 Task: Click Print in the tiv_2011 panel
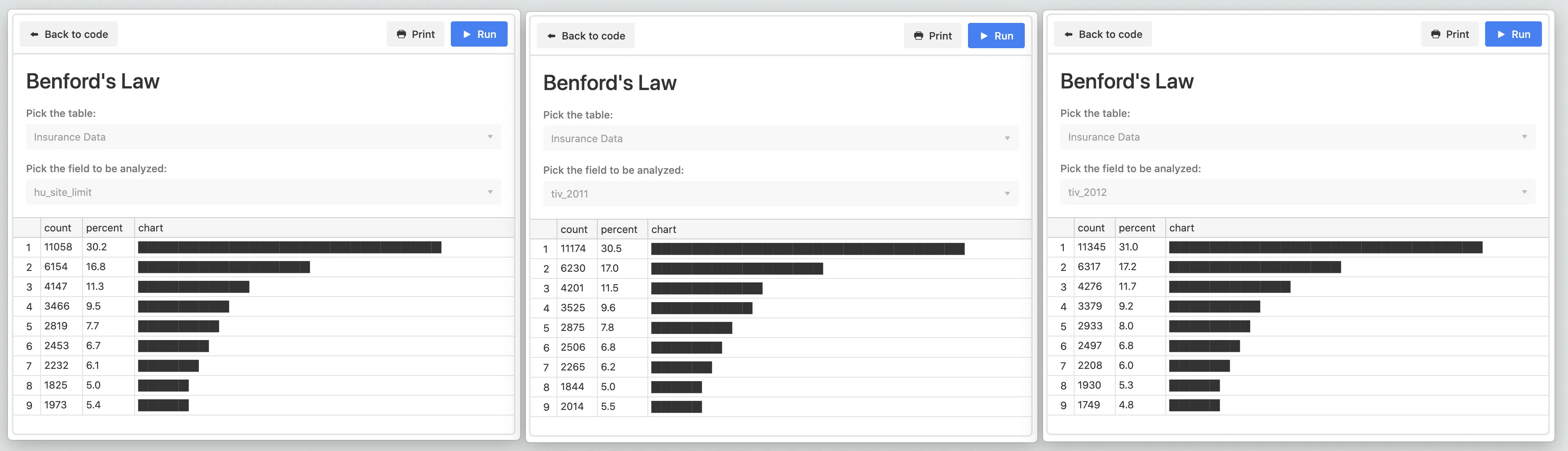click(932, 36)
